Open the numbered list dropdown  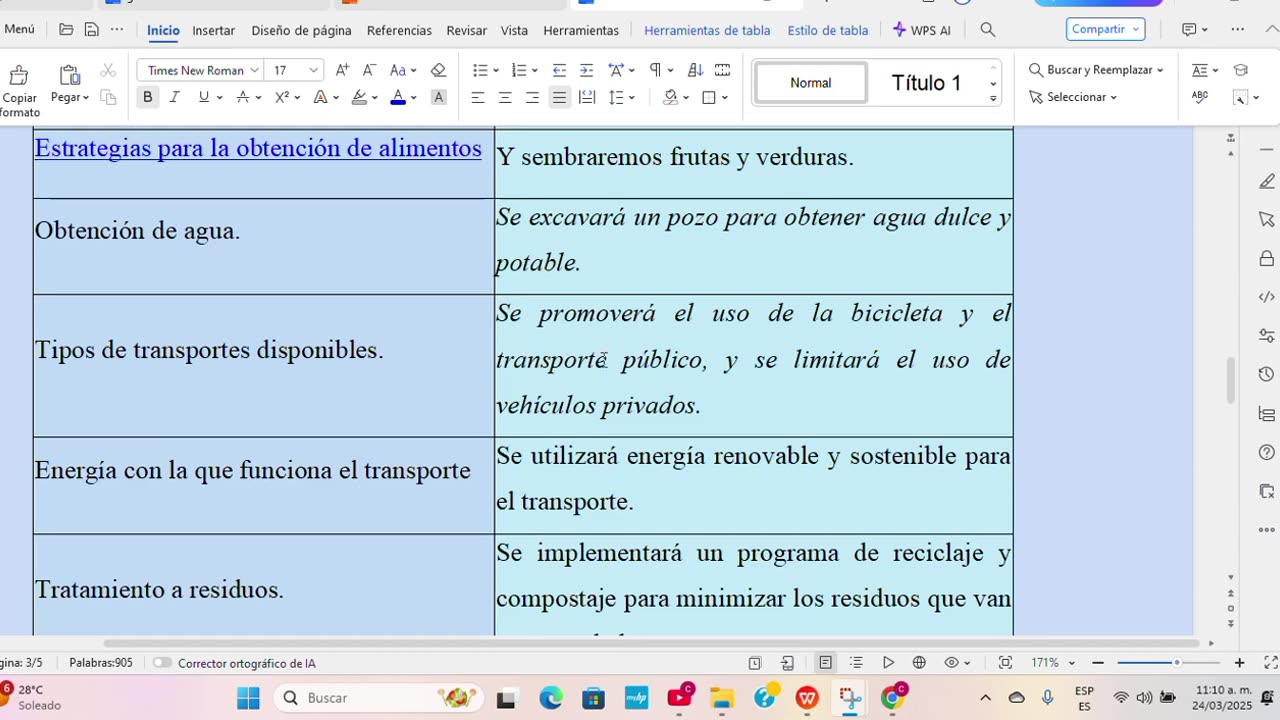tap(535, 70)
